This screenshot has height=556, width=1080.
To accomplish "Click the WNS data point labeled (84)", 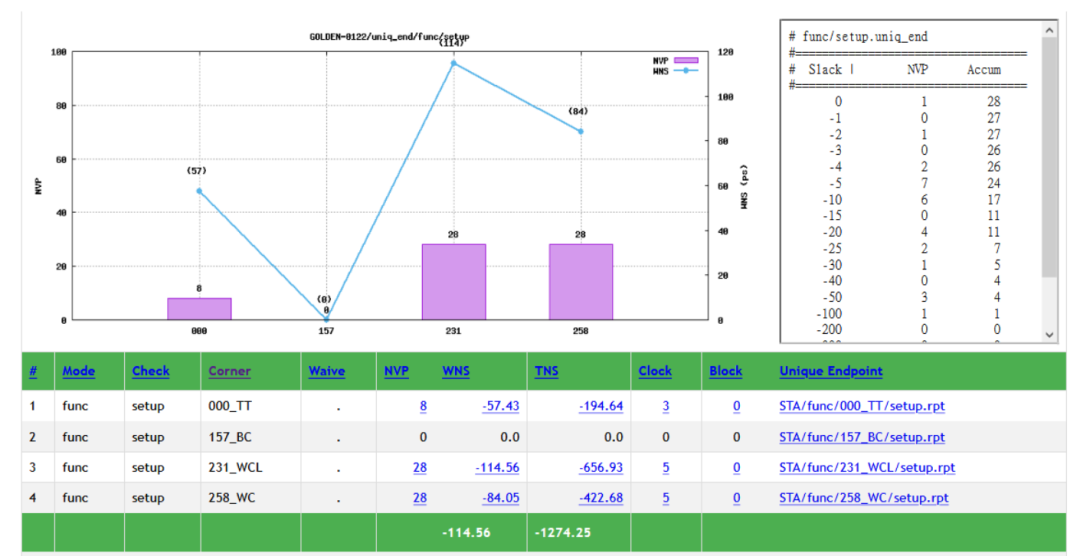I will [581, 132].
